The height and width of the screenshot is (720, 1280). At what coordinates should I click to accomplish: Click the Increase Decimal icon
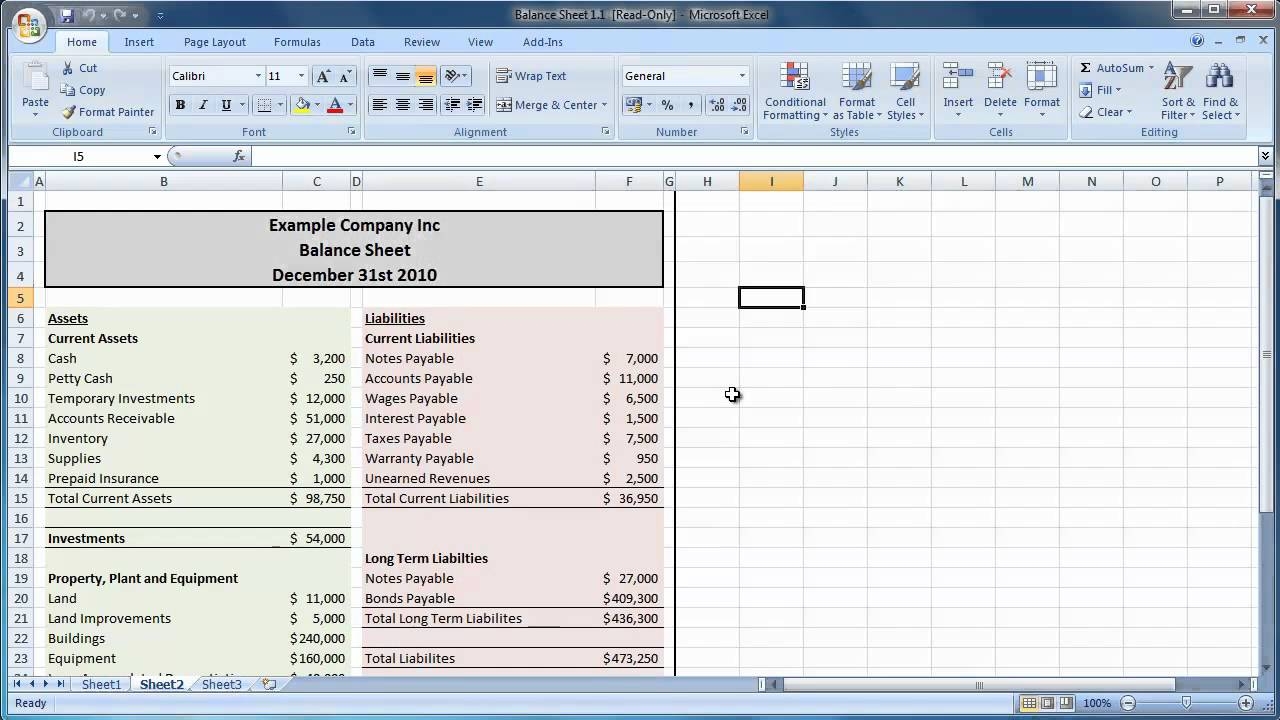(x=716, y=105)
